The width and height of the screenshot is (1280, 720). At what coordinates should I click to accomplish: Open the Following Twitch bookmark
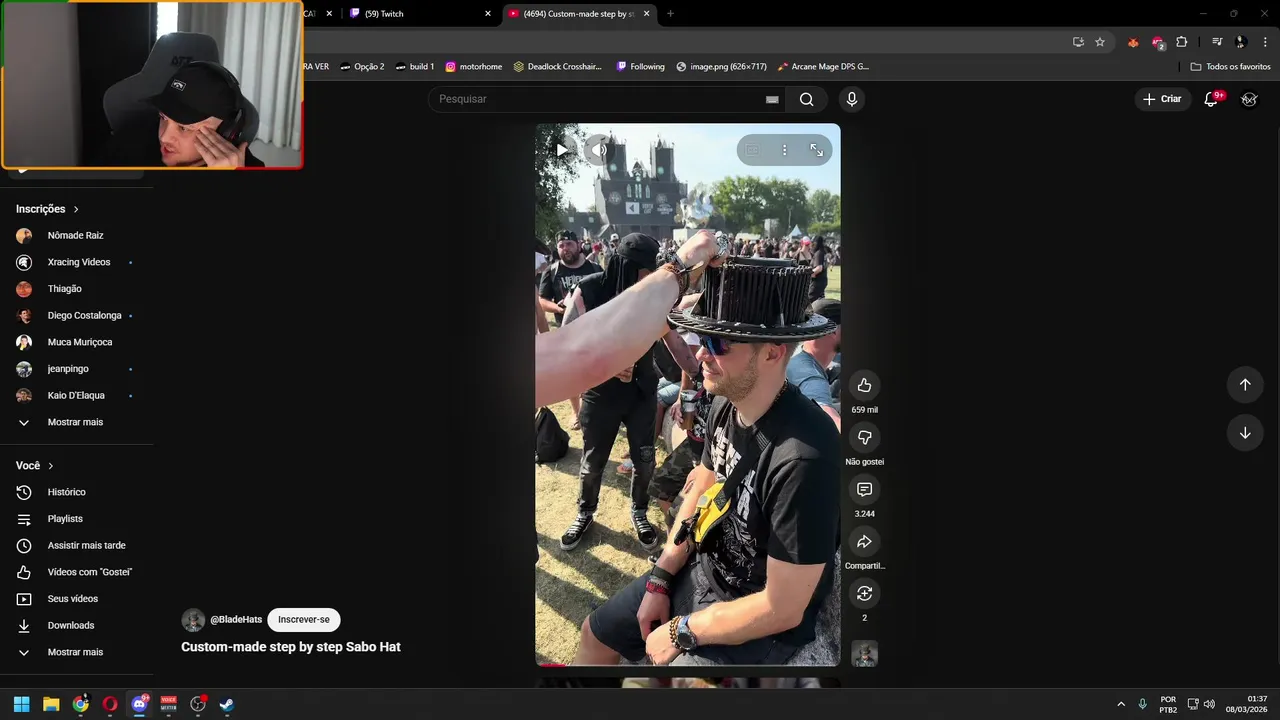(x=641, y=67)
